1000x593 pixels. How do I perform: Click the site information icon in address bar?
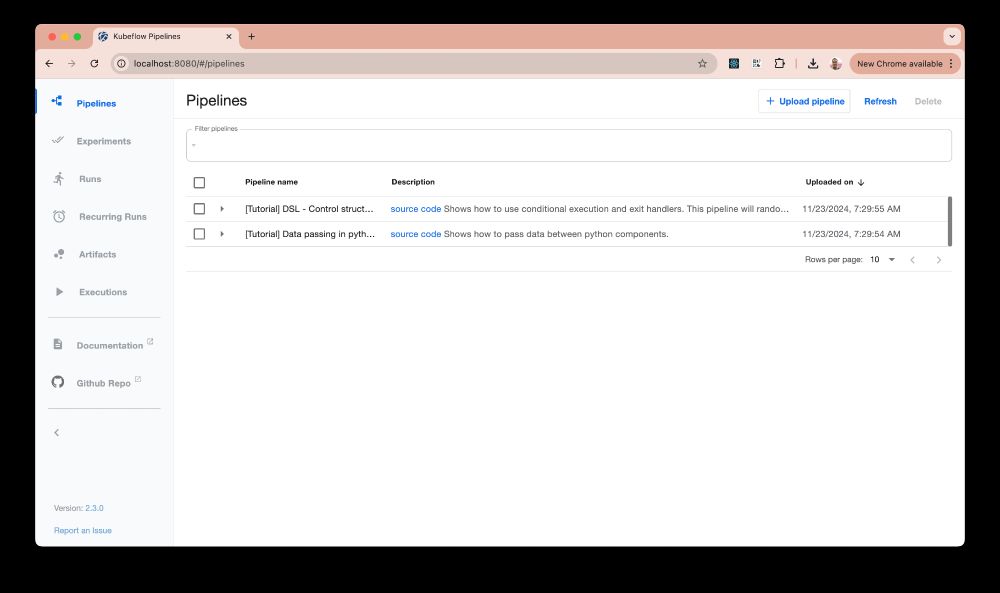point(121,64)
